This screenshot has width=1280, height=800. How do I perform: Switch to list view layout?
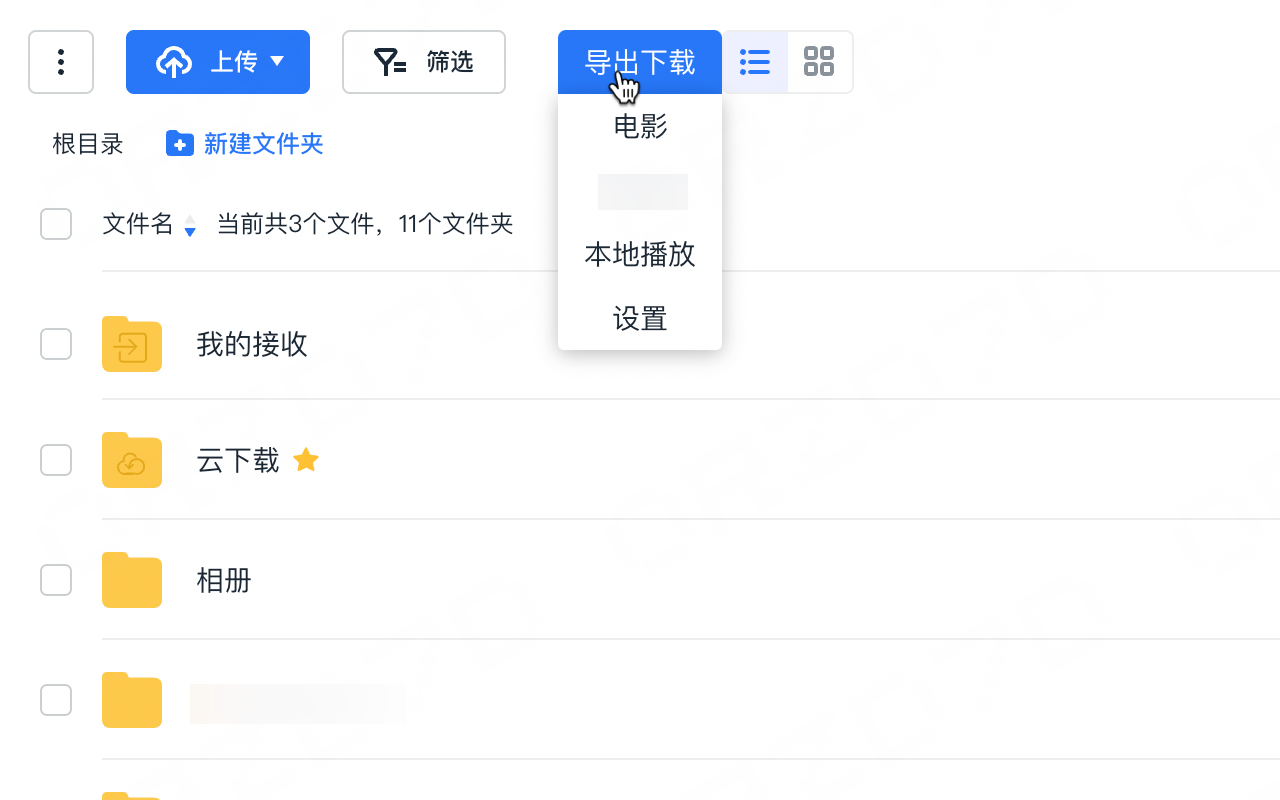[x=754, y=62]
